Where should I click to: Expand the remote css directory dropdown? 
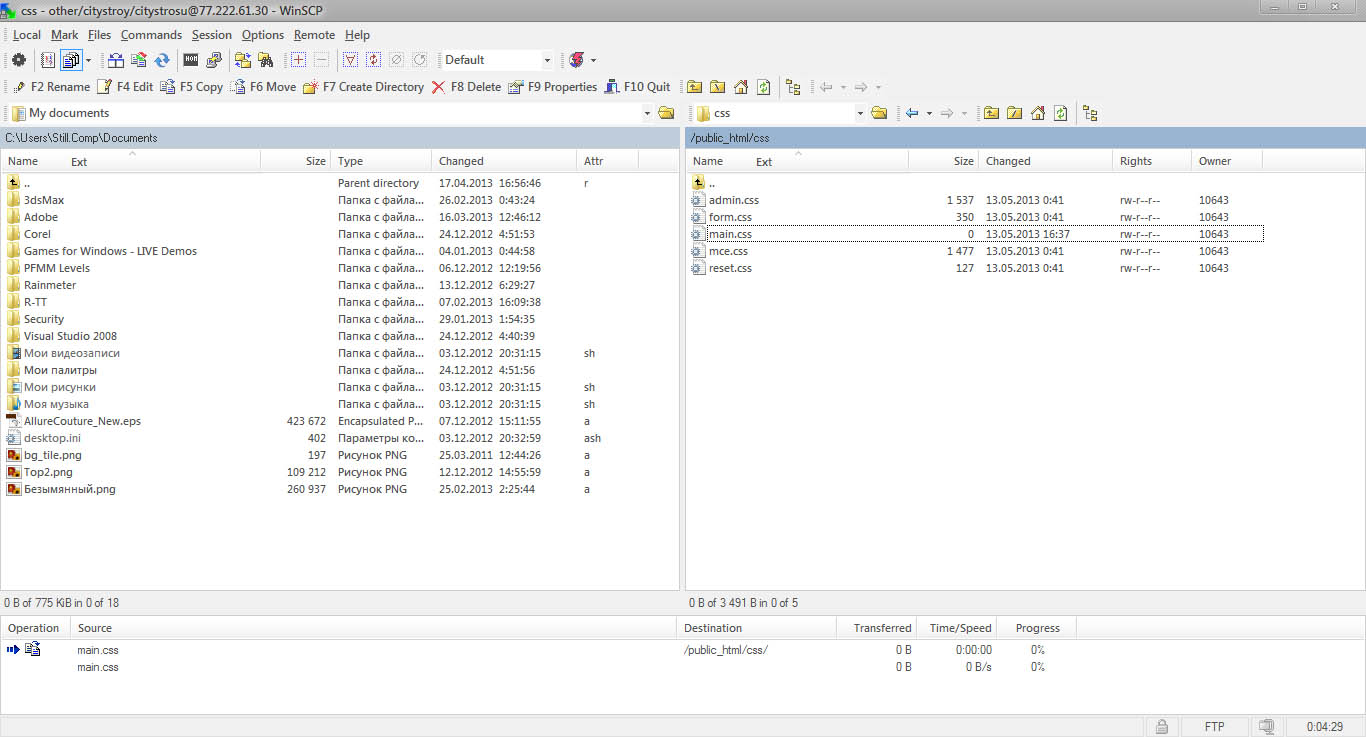pos(859,113)
